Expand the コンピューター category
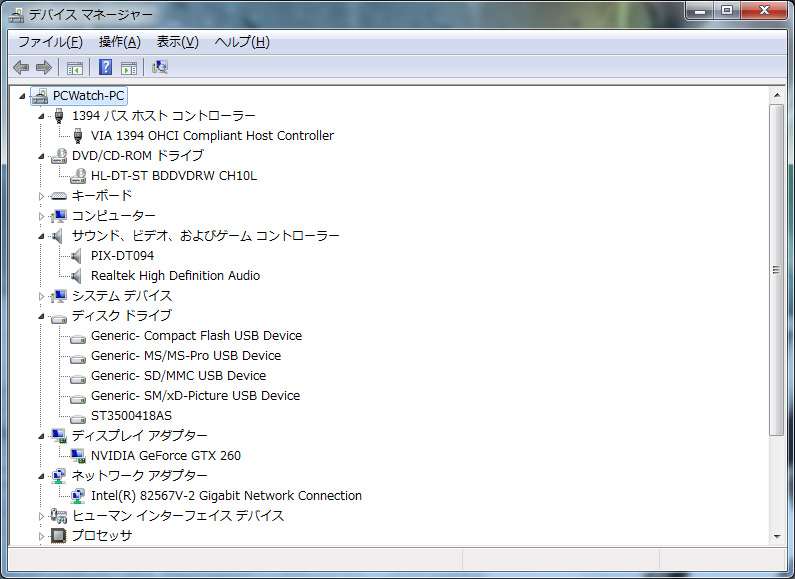Screen dimensions: 795x579 pos(42,216)
